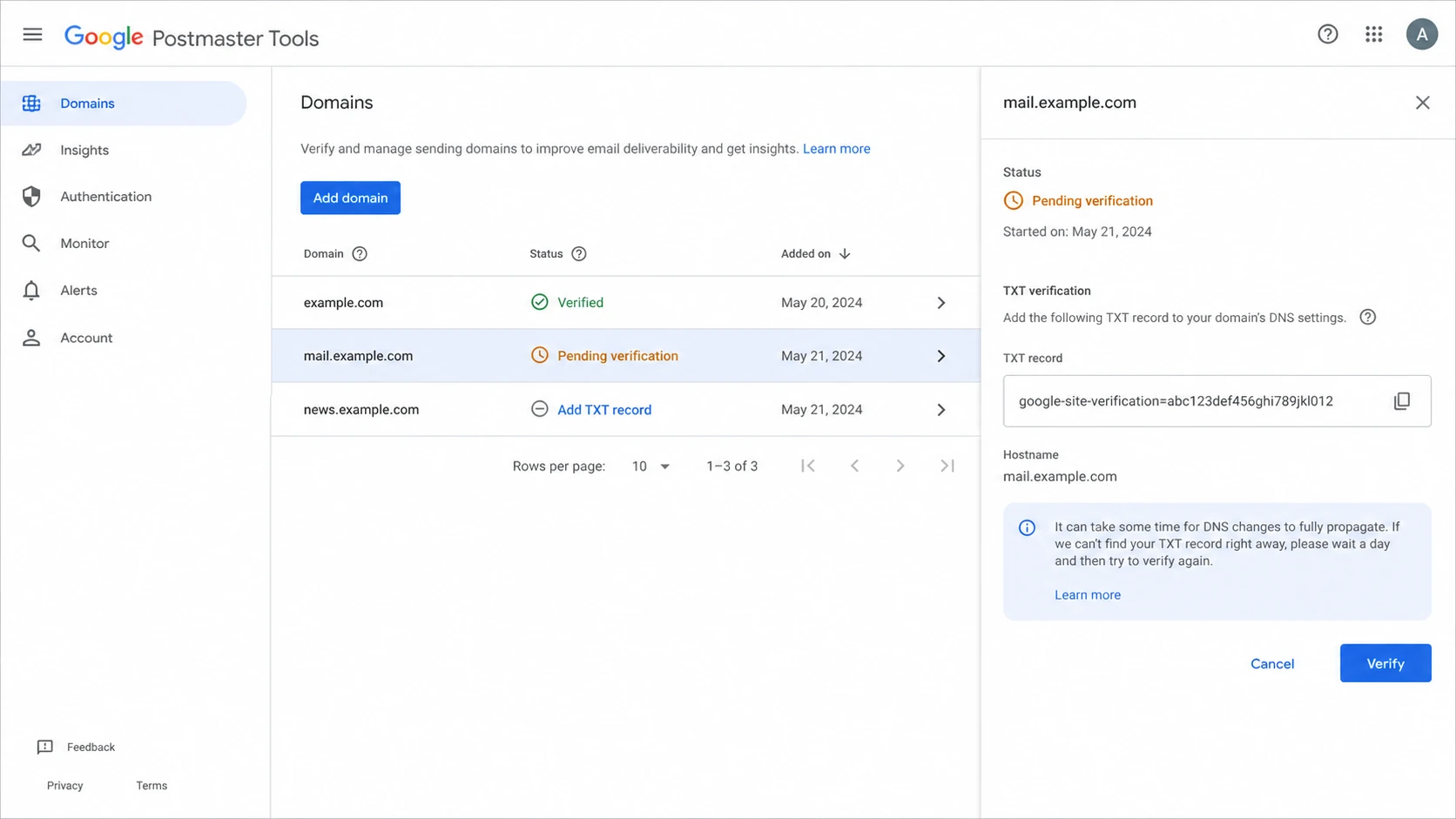Viewport: 1456px width, 819px height.
Task: Expand the example.com row chevron
Action: [941, 303]
